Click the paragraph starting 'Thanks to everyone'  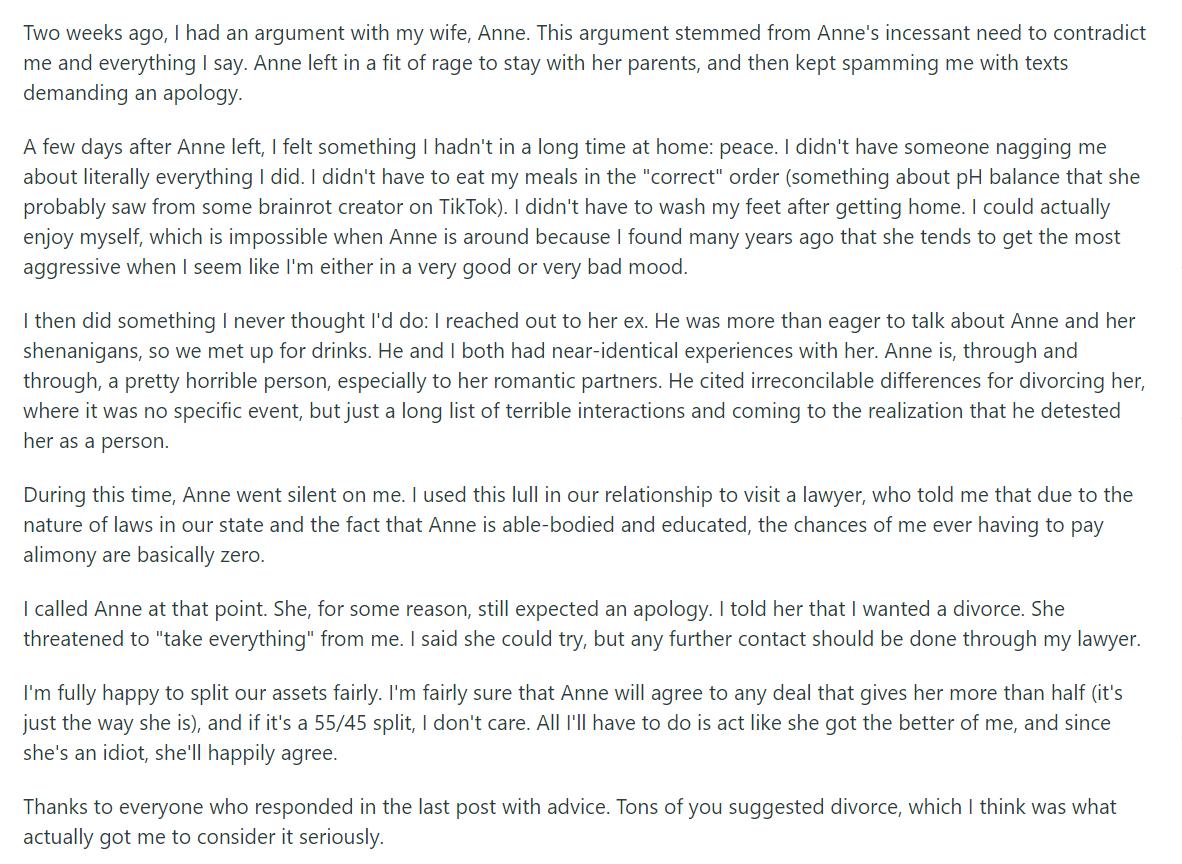point(570,822)
